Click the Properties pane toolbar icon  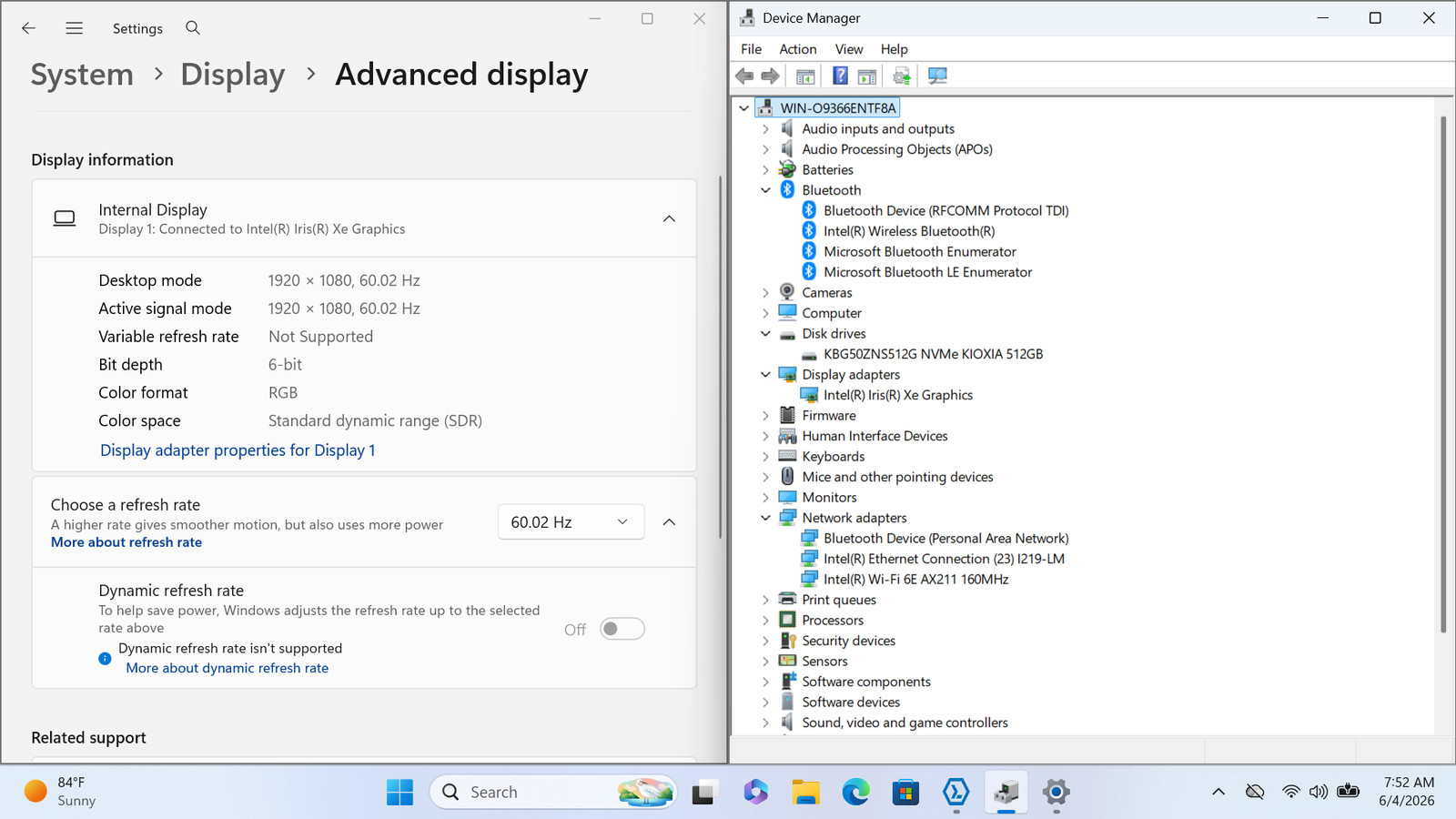(x=867, y=76)
